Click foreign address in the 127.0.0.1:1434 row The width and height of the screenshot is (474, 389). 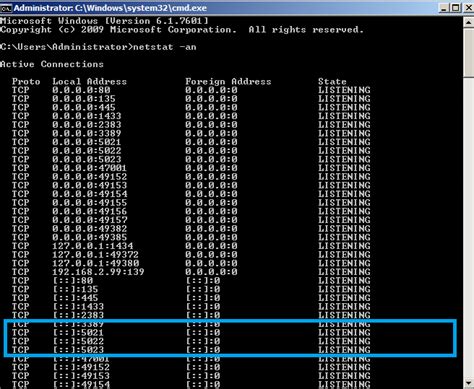click(x=211, y=246)
